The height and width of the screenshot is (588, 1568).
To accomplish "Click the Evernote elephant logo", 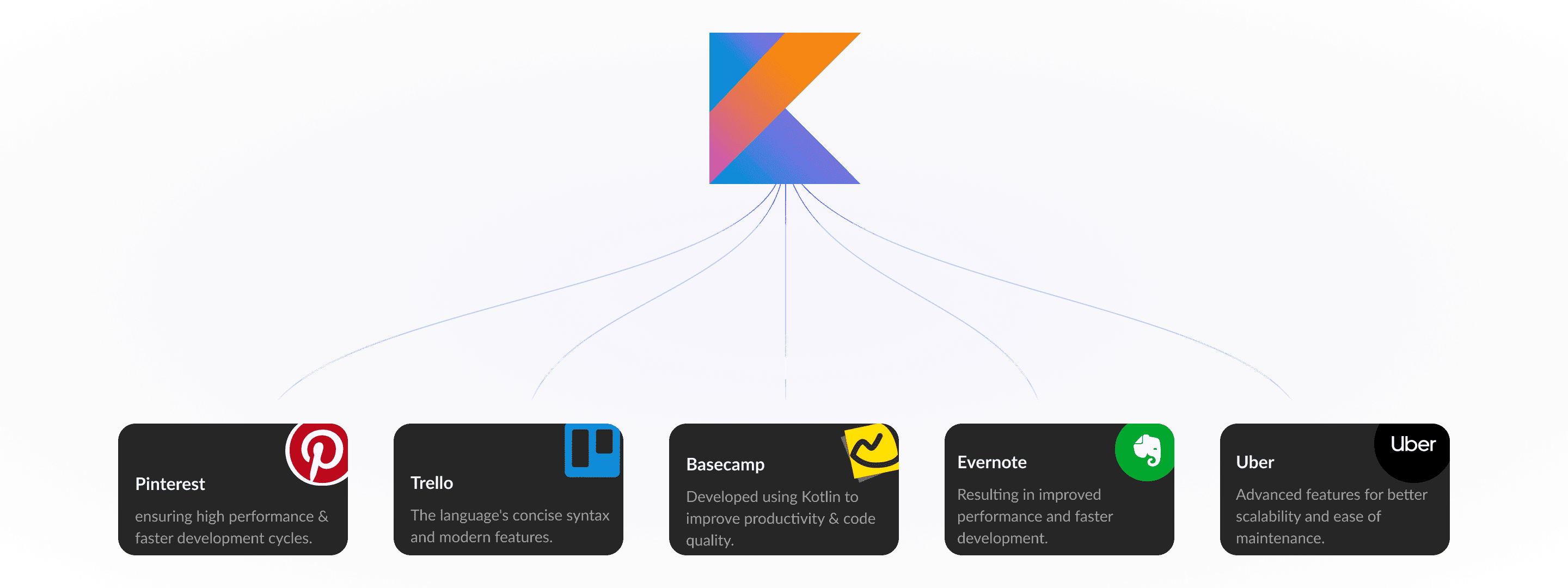I will 1144,452.
